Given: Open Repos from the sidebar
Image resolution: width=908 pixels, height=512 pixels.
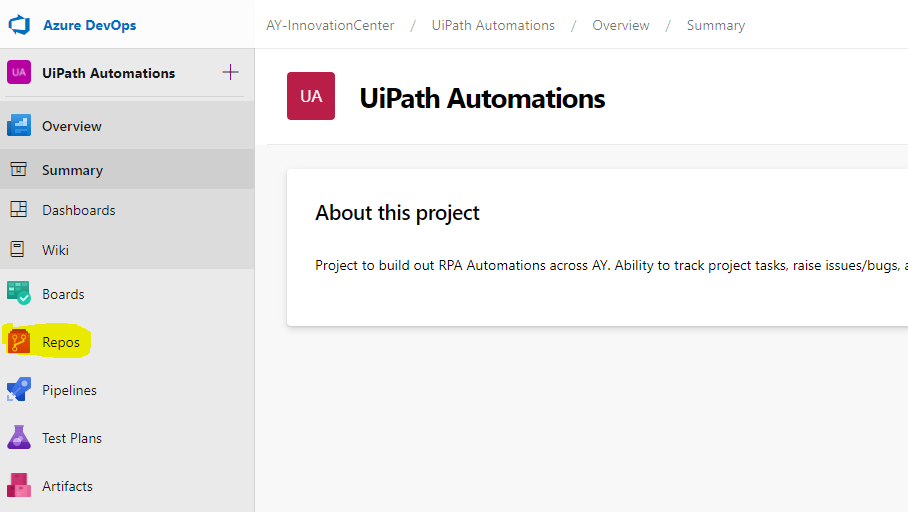Looking at the screenshot, I should click(x=61, y=342).
